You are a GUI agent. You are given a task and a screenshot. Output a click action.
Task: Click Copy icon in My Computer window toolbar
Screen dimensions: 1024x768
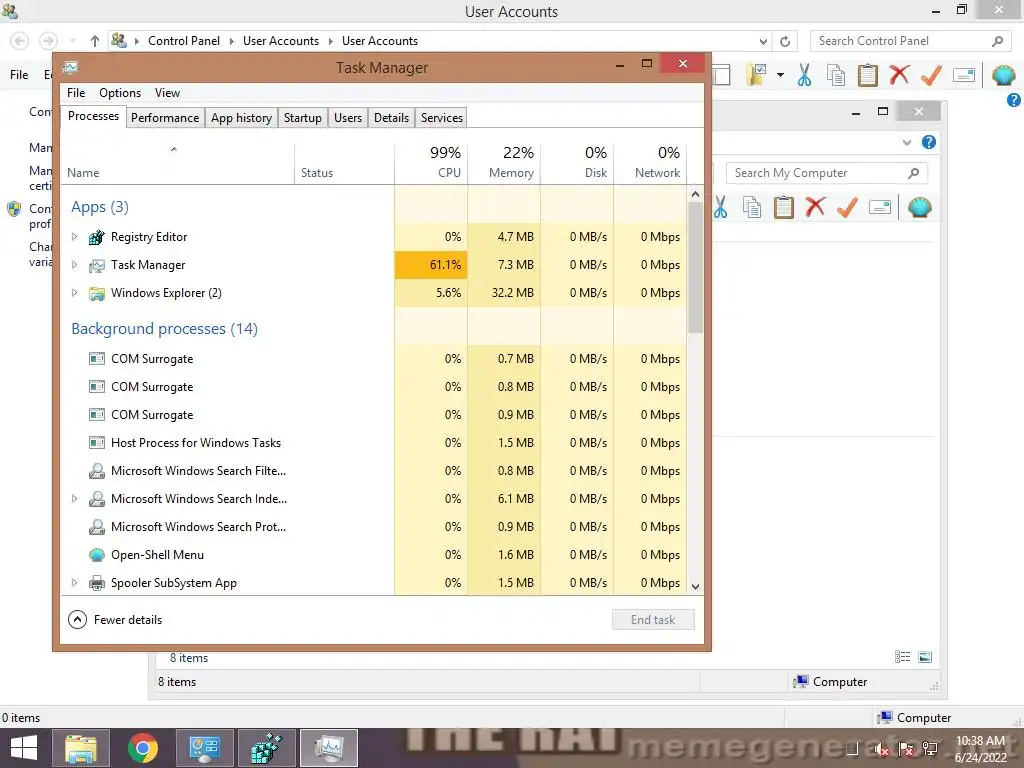pyautogui.click(x=752, y=208)
